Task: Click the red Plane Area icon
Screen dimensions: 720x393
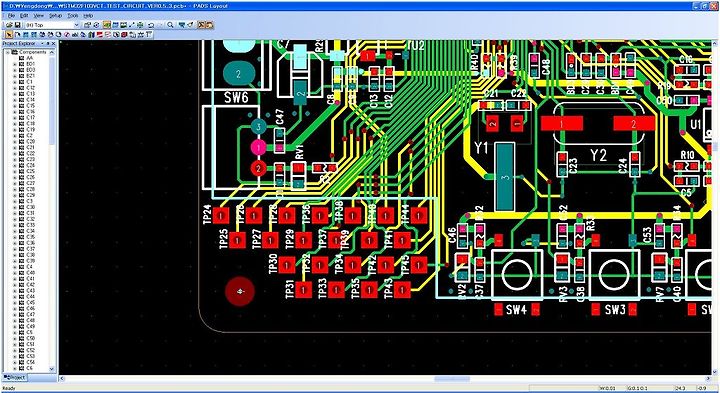Action: 100,34
